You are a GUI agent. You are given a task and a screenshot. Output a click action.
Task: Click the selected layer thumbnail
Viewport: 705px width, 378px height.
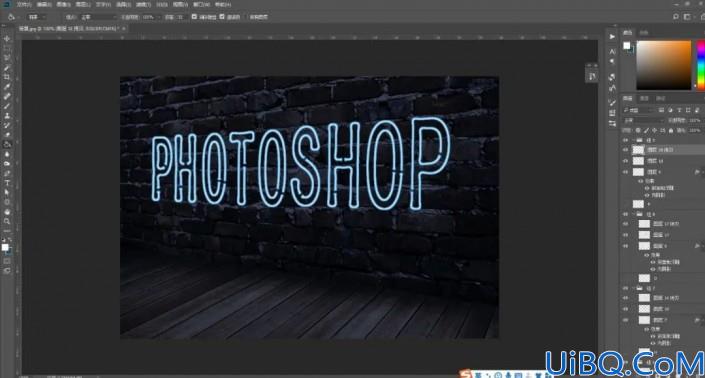coord(638,150)
